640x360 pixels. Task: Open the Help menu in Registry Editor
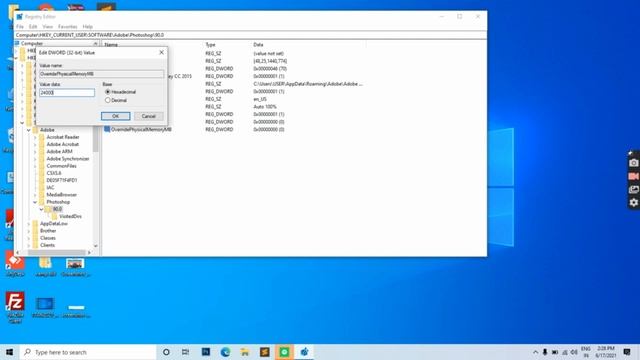point(88,27)
